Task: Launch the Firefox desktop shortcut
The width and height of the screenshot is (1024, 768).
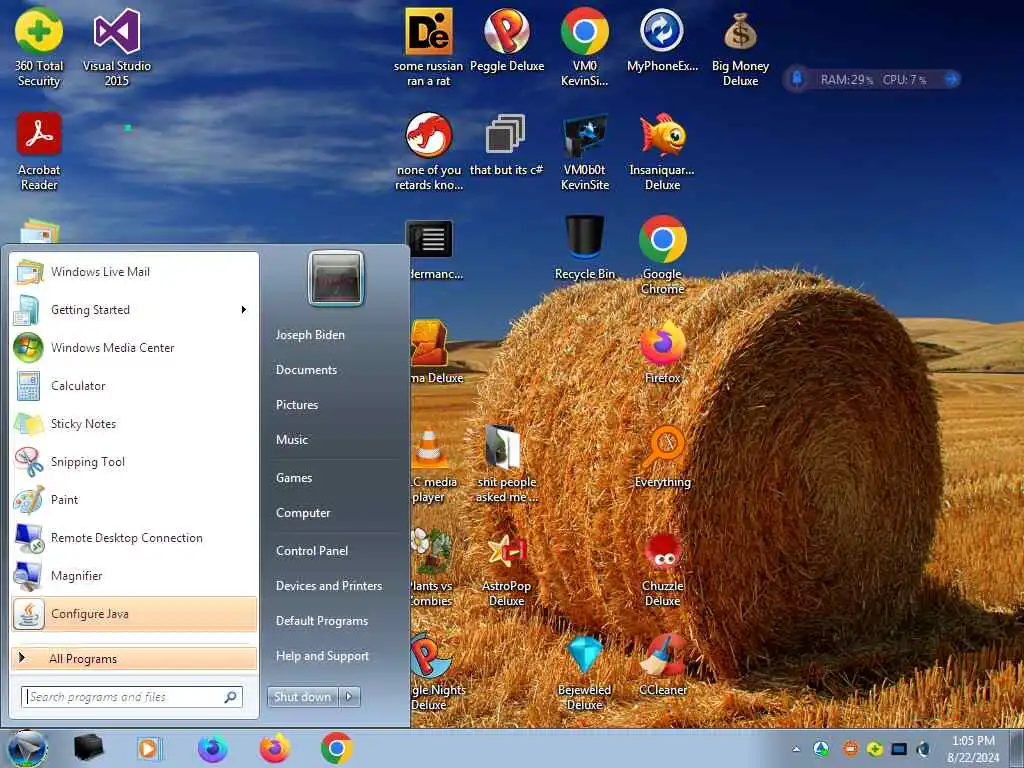Action: coord(662,352)
